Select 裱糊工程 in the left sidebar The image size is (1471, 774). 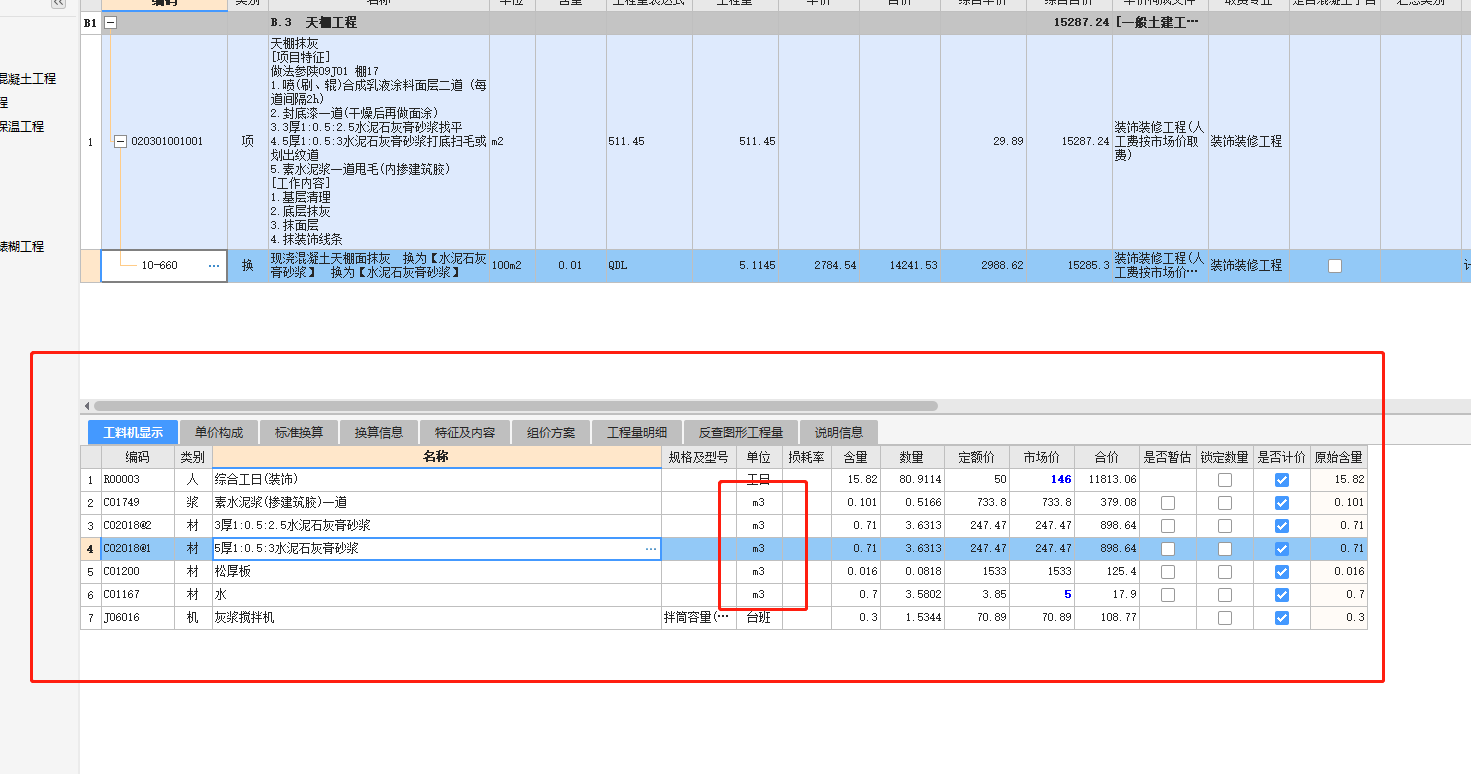(x=21, y=247)
